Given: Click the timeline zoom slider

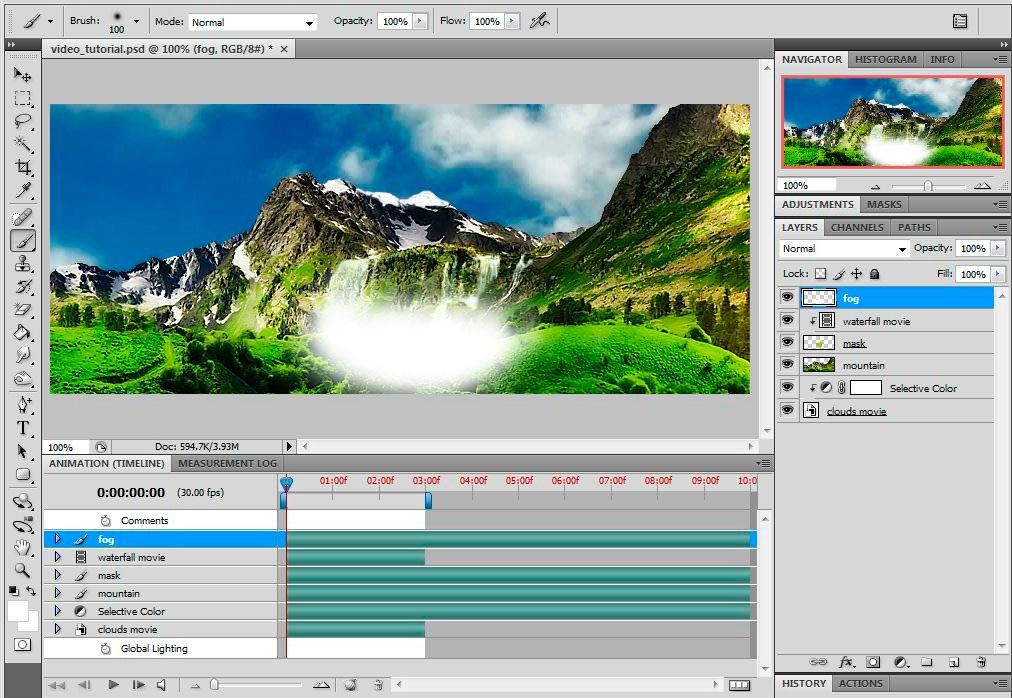Looking at the screenshot, I should pos(214,684).
